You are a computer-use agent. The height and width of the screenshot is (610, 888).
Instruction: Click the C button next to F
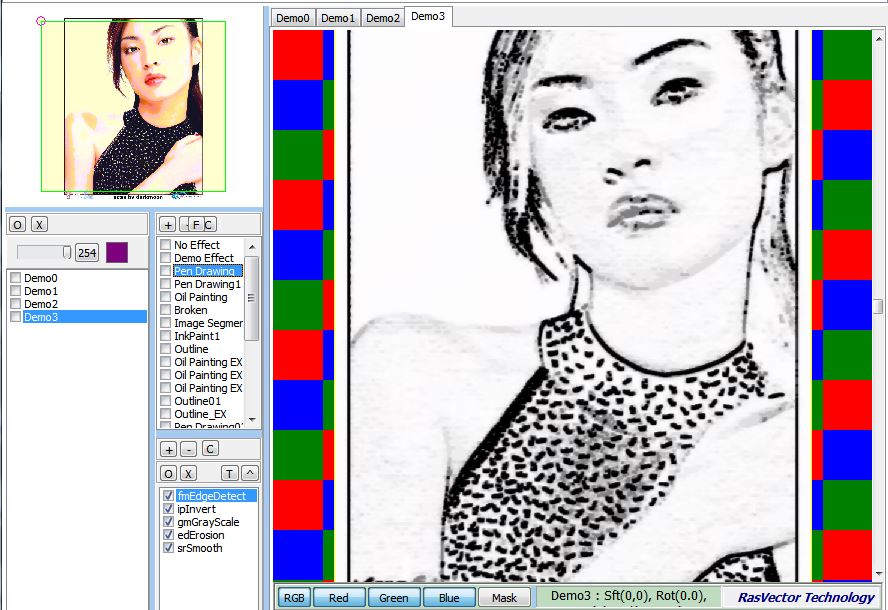pos(209,225)
